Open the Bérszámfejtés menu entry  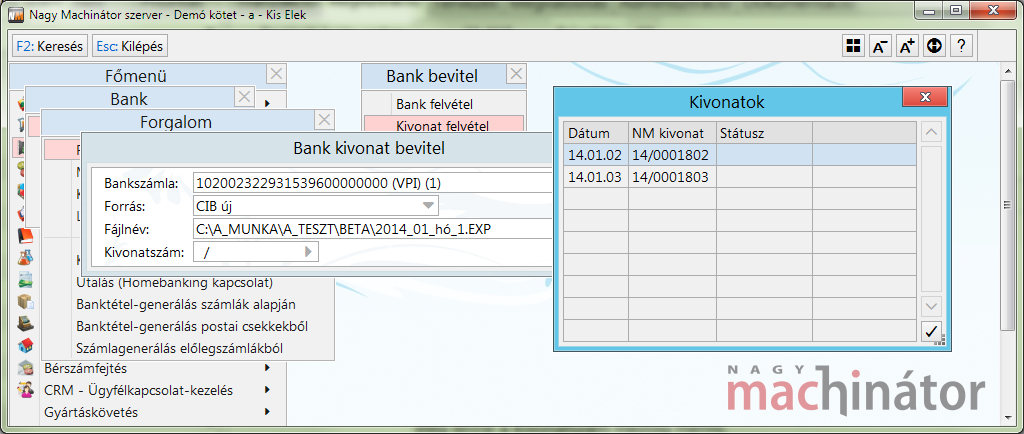click(85, 368)
